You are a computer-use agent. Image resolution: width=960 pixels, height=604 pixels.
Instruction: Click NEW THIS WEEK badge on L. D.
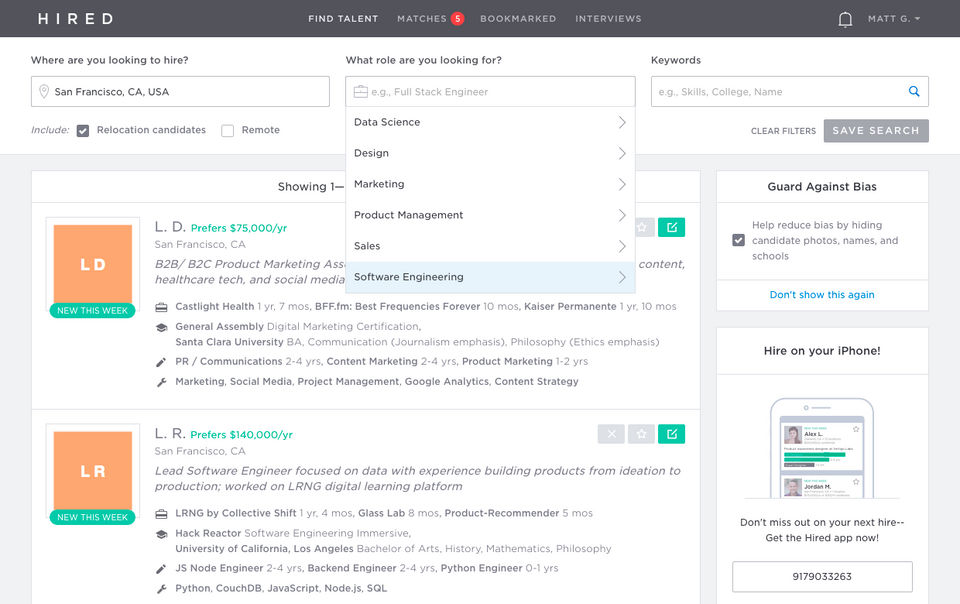tap(92, 311)
